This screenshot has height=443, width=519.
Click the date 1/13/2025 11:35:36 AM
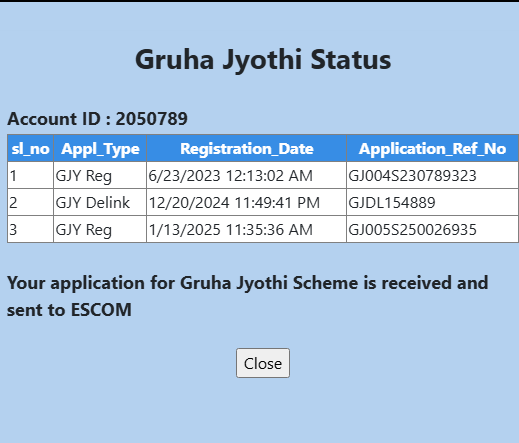point(230,230)
